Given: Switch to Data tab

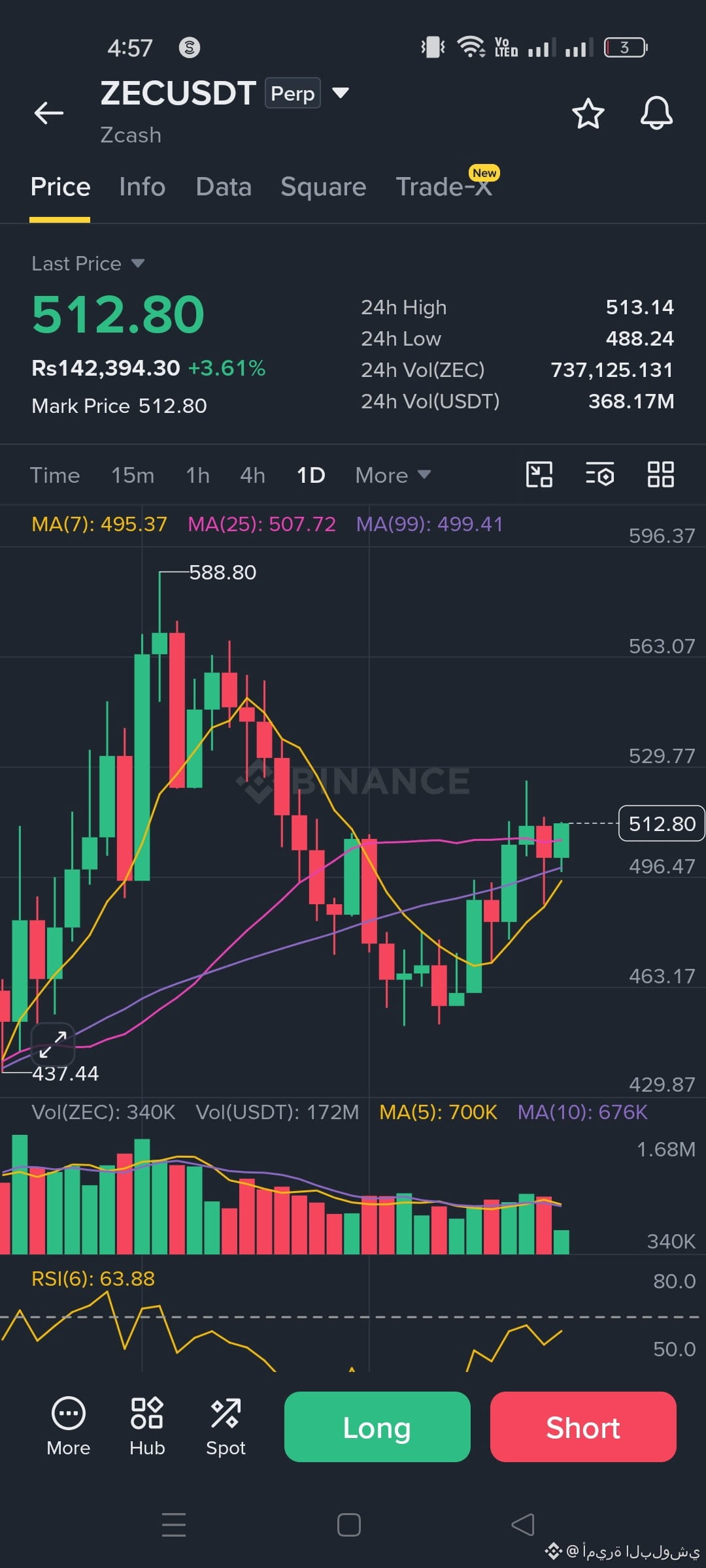Looking at the screenshot, I should [224, 187].
